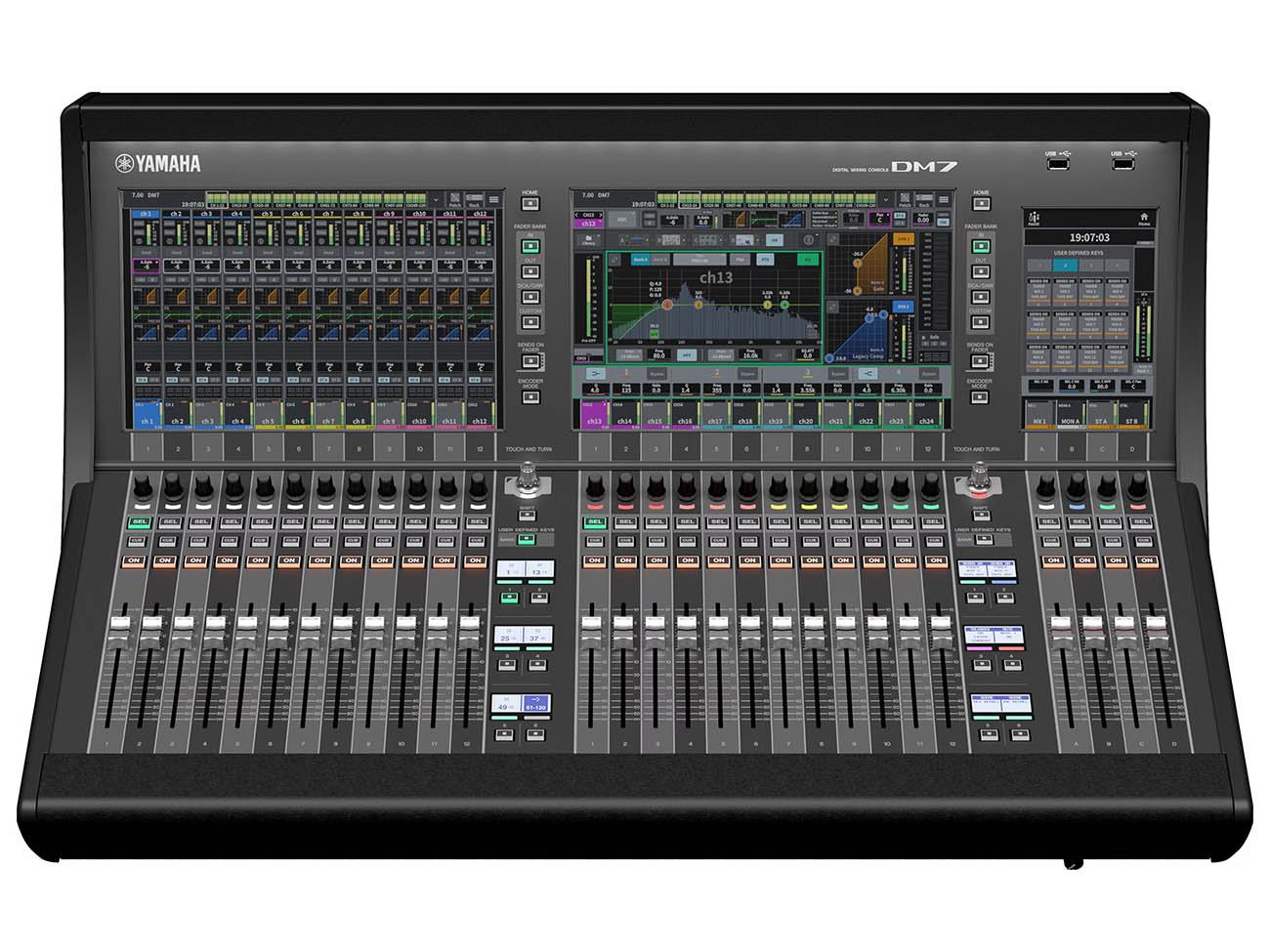Click the channel 1 fader knob
1270x952 pixels.
(123, 622)
